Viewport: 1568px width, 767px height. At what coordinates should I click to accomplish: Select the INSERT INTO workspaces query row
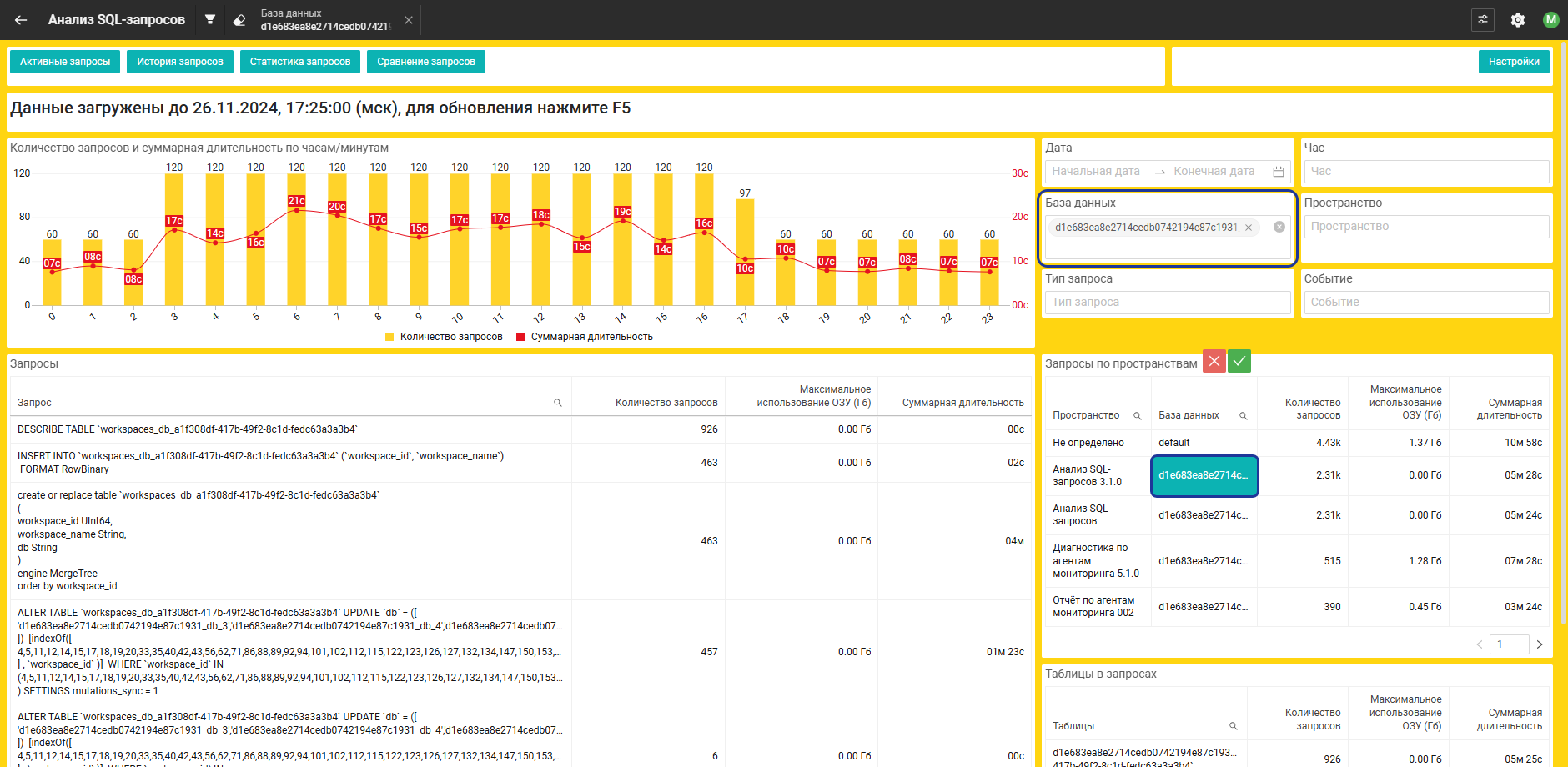(x=520, y=463)
